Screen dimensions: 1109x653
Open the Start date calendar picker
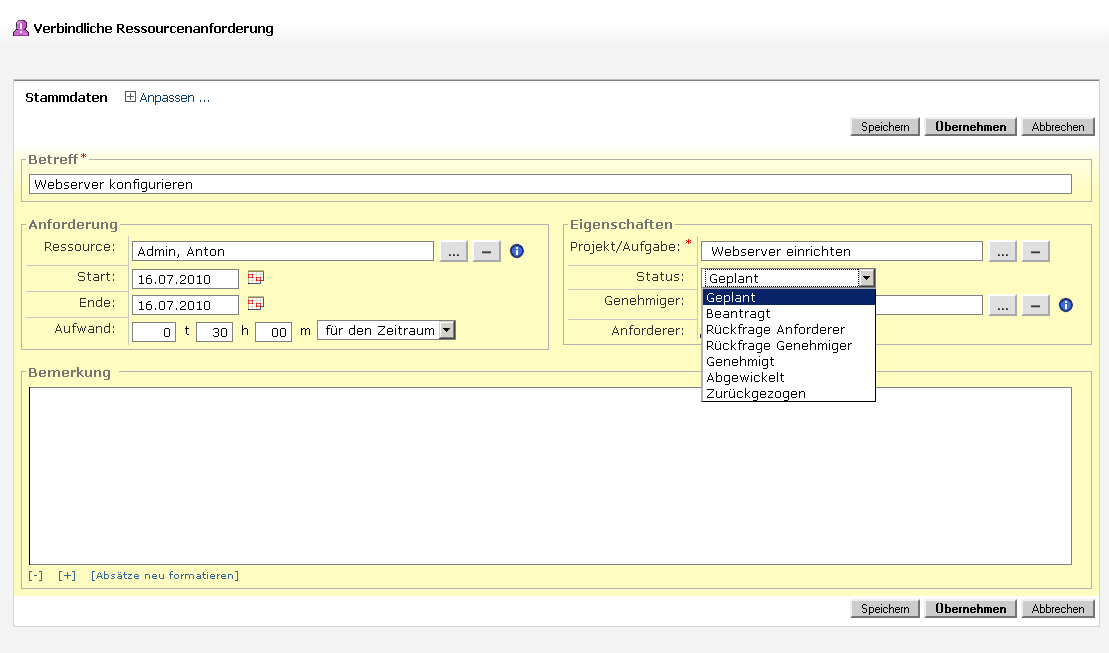pyautogui.click(x=255, y=277)
